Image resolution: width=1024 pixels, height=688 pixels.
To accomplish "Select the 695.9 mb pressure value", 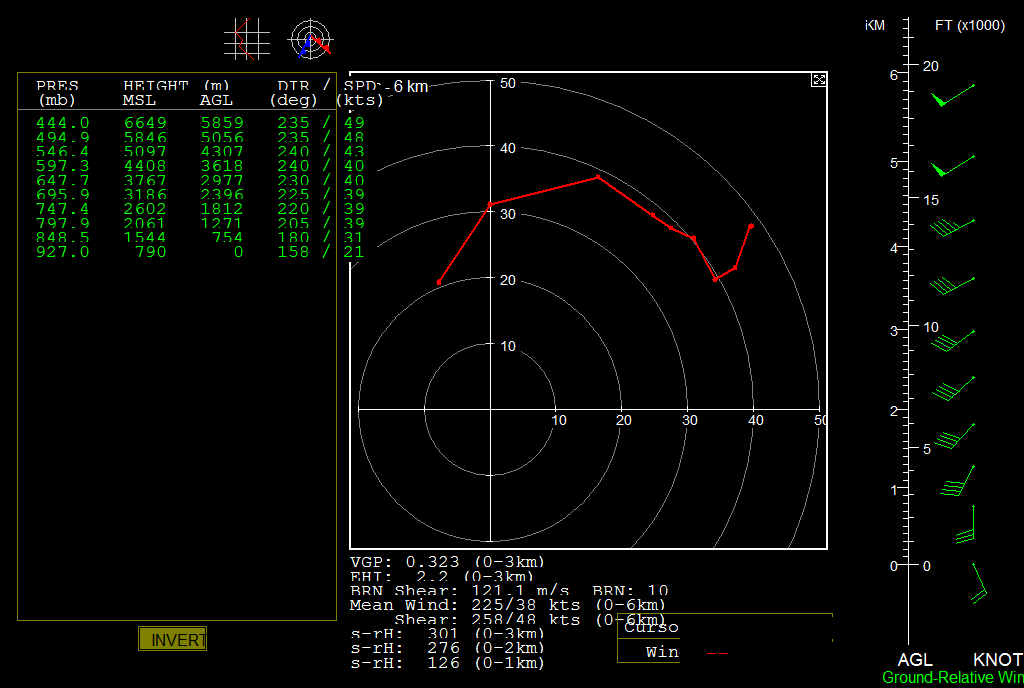I will [x=63, y=195].
